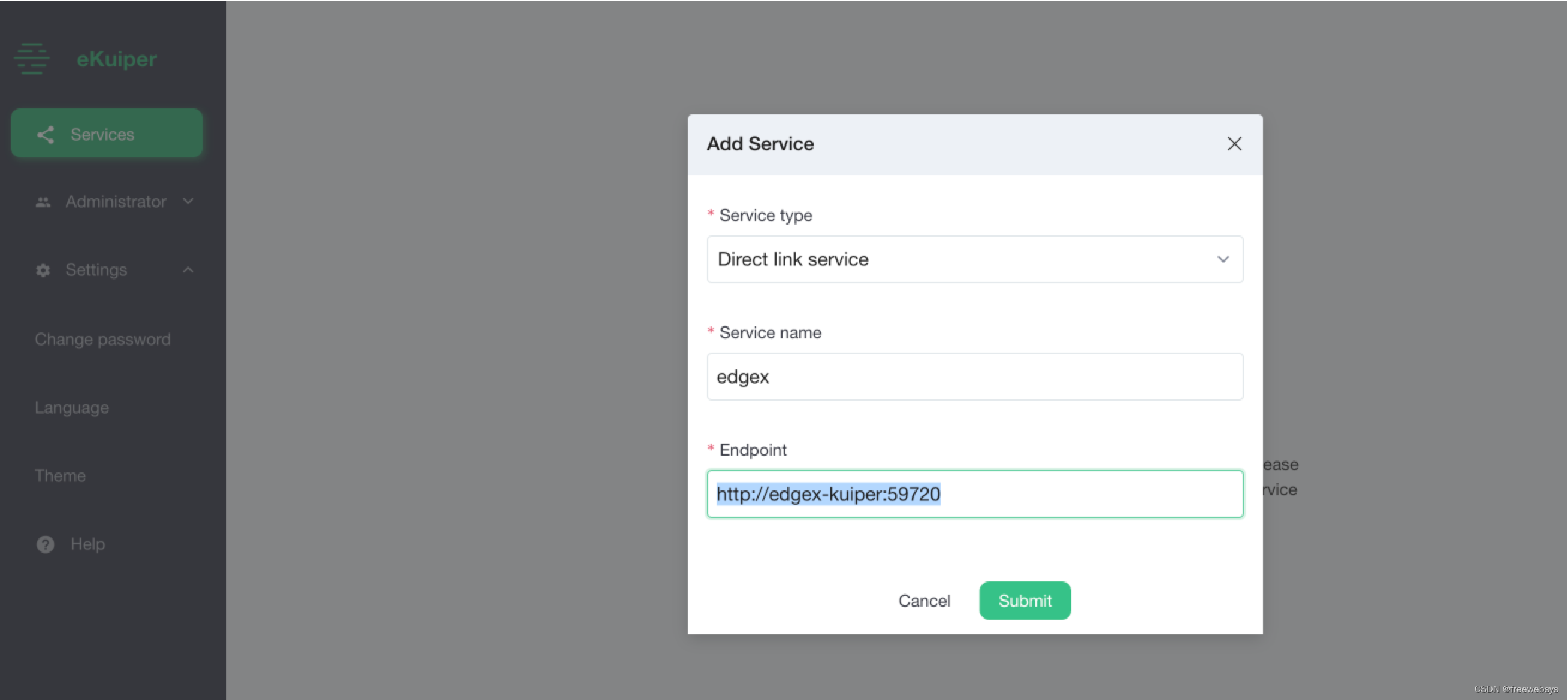Viewport: 1568px width, 700px height.
Task: Click the eKuiper logo icon
Action: click(32, 59)
